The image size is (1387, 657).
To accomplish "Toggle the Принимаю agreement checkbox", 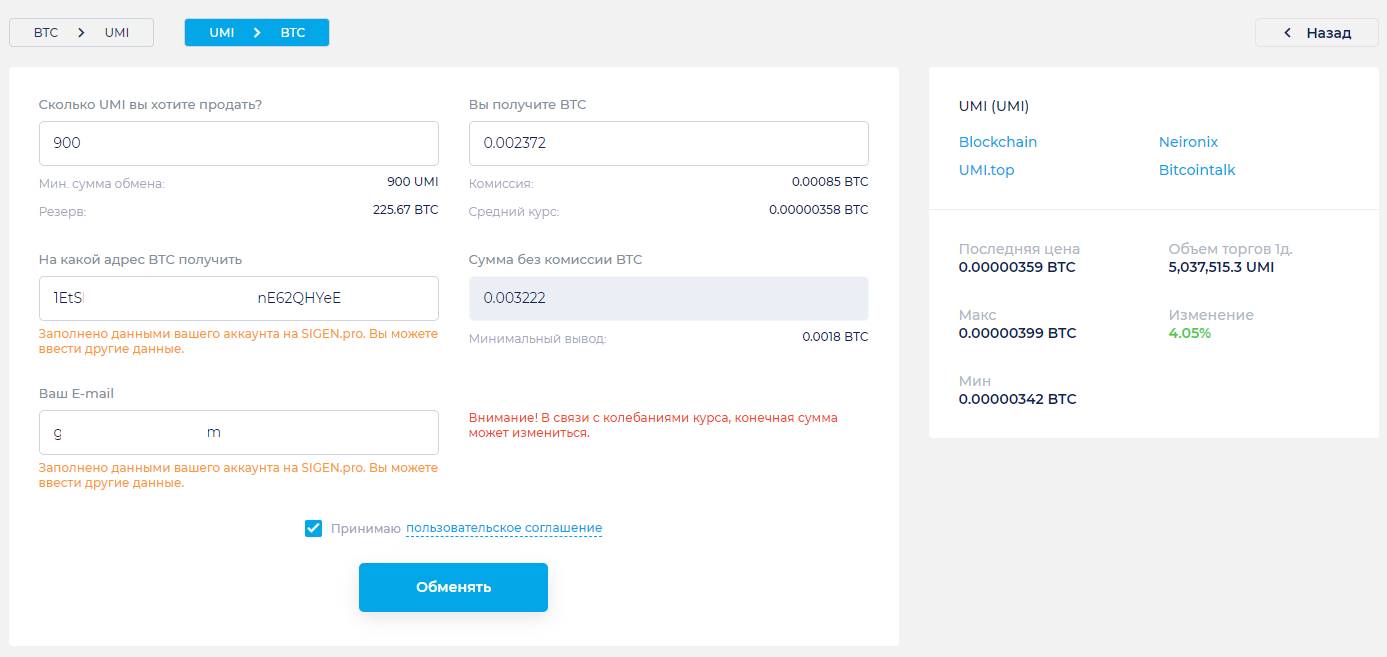I will (x=313, y=528).
